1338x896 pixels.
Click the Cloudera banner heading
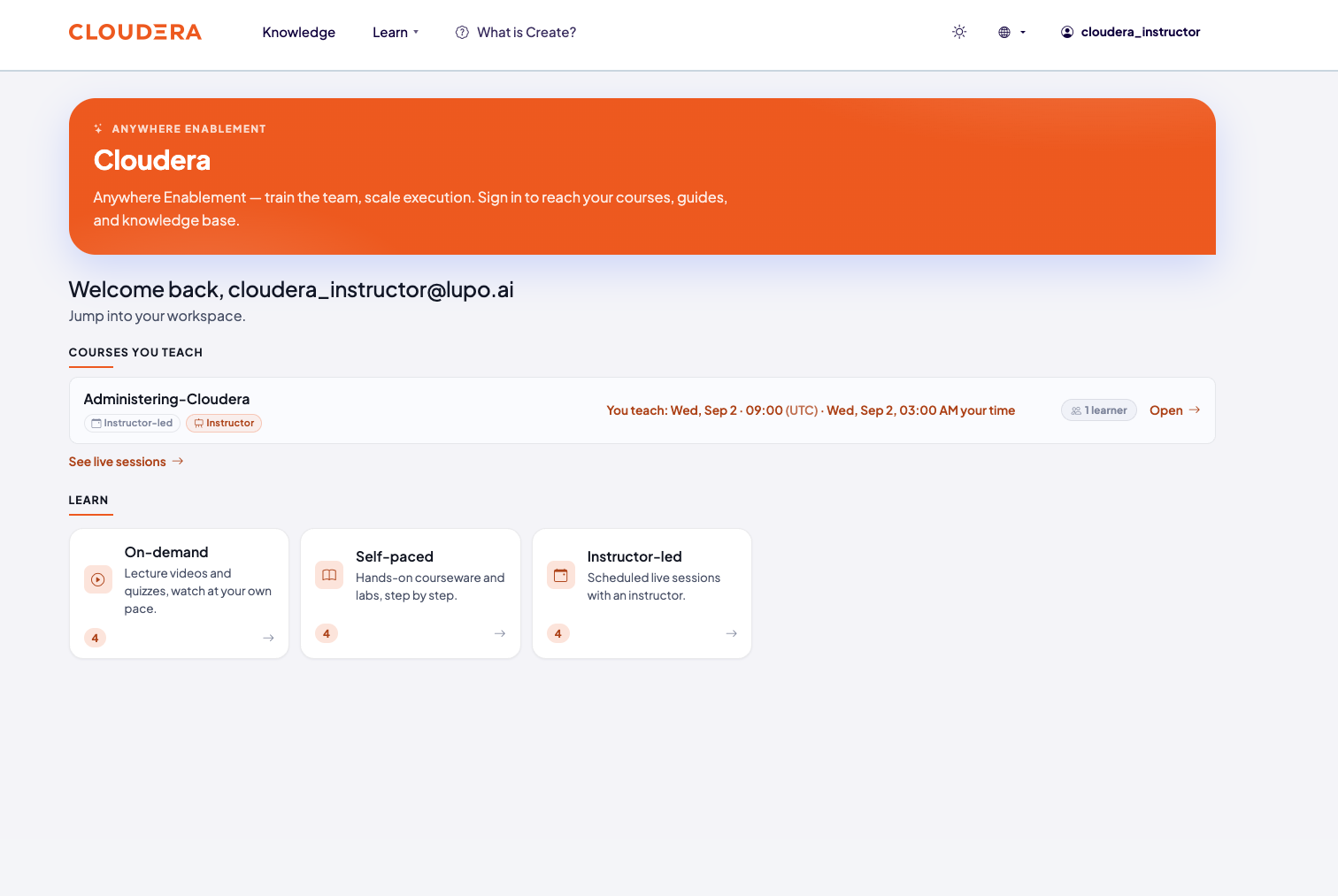pyautogui.click(x=152, y=160)
